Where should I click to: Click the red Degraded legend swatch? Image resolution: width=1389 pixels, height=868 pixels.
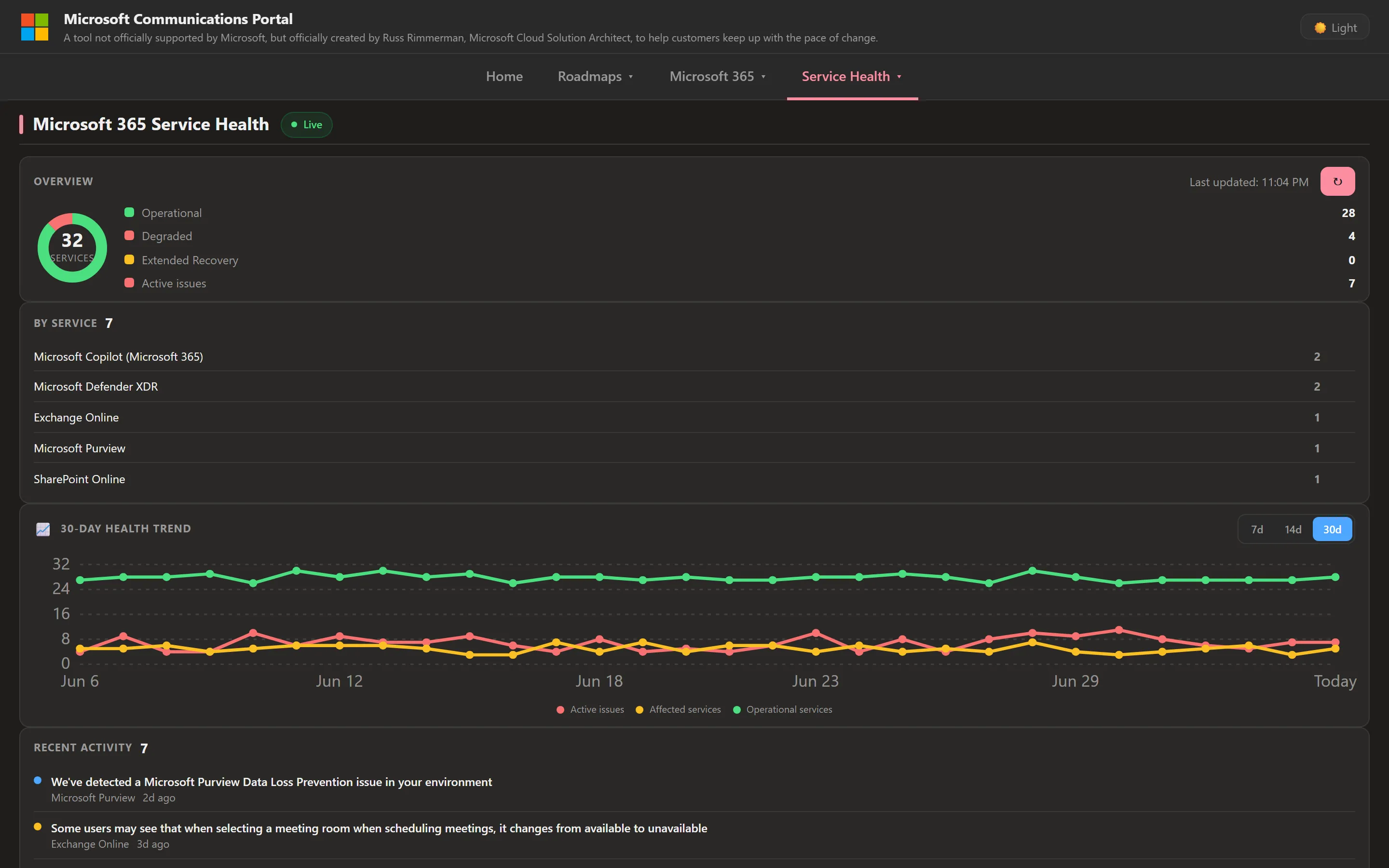point(129,236)
